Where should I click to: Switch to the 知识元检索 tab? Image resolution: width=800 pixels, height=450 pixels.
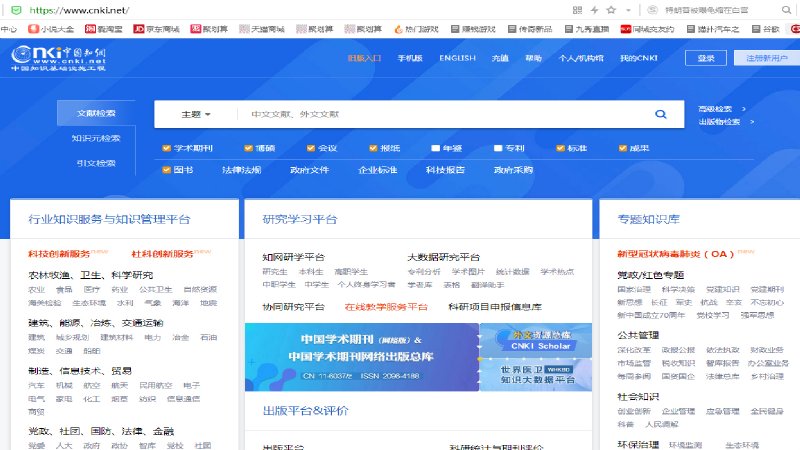coord(96,138)
